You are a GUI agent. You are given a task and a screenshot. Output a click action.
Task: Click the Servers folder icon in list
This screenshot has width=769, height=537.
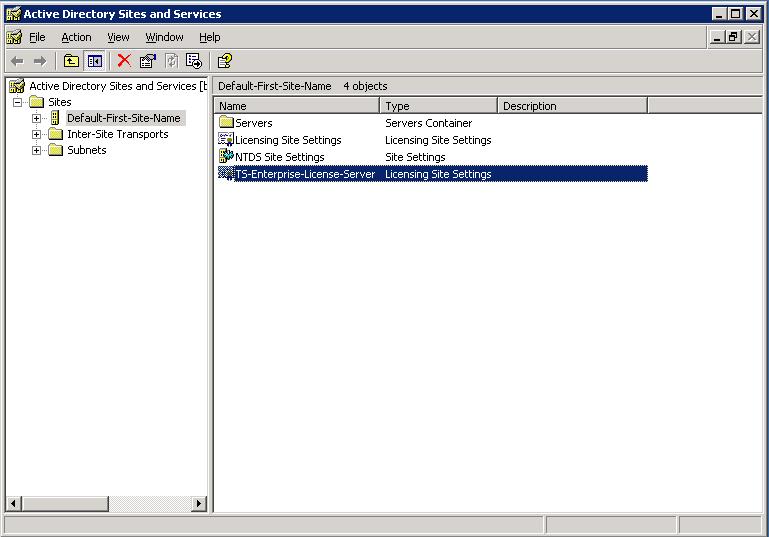click(226, 122)
